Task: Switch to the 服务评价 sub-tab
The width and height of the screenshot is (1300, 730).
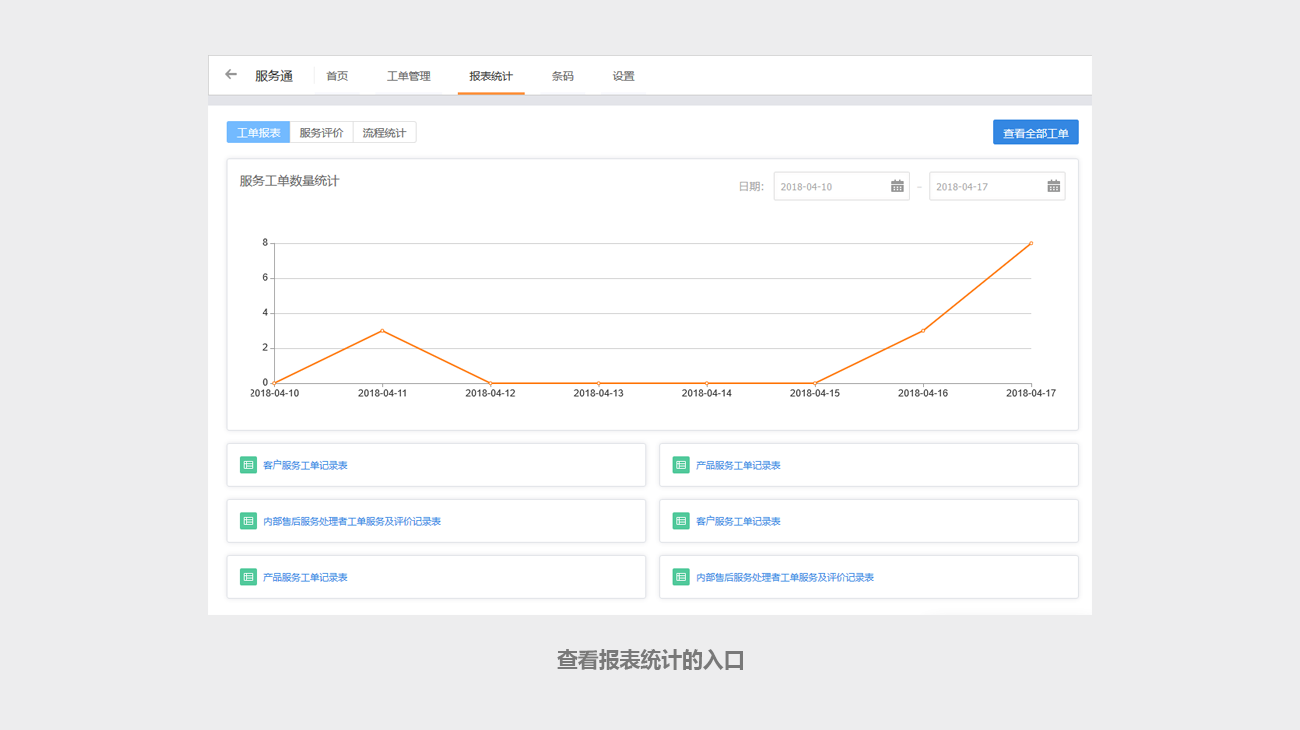Action: point(321,133)
